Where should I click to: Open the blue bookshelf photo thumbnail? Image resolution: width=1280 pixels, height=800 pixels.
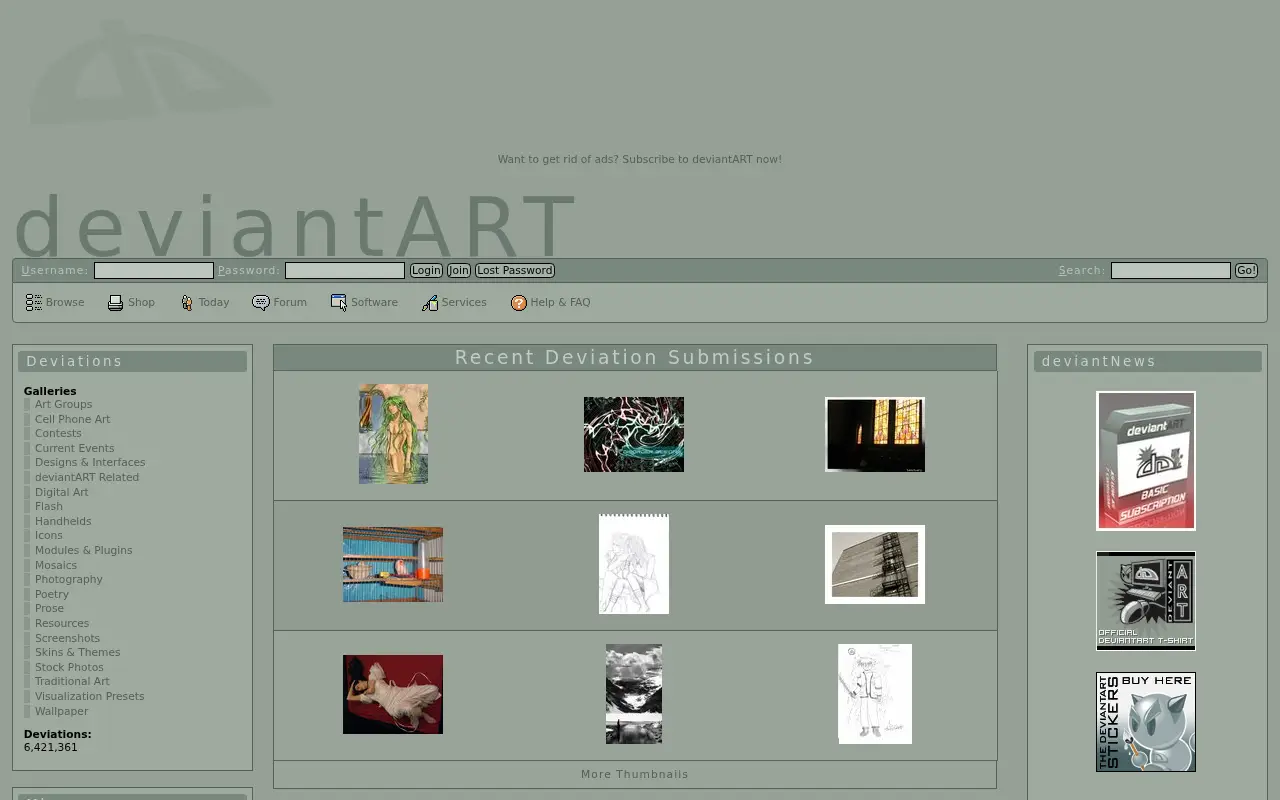[393, 564]
